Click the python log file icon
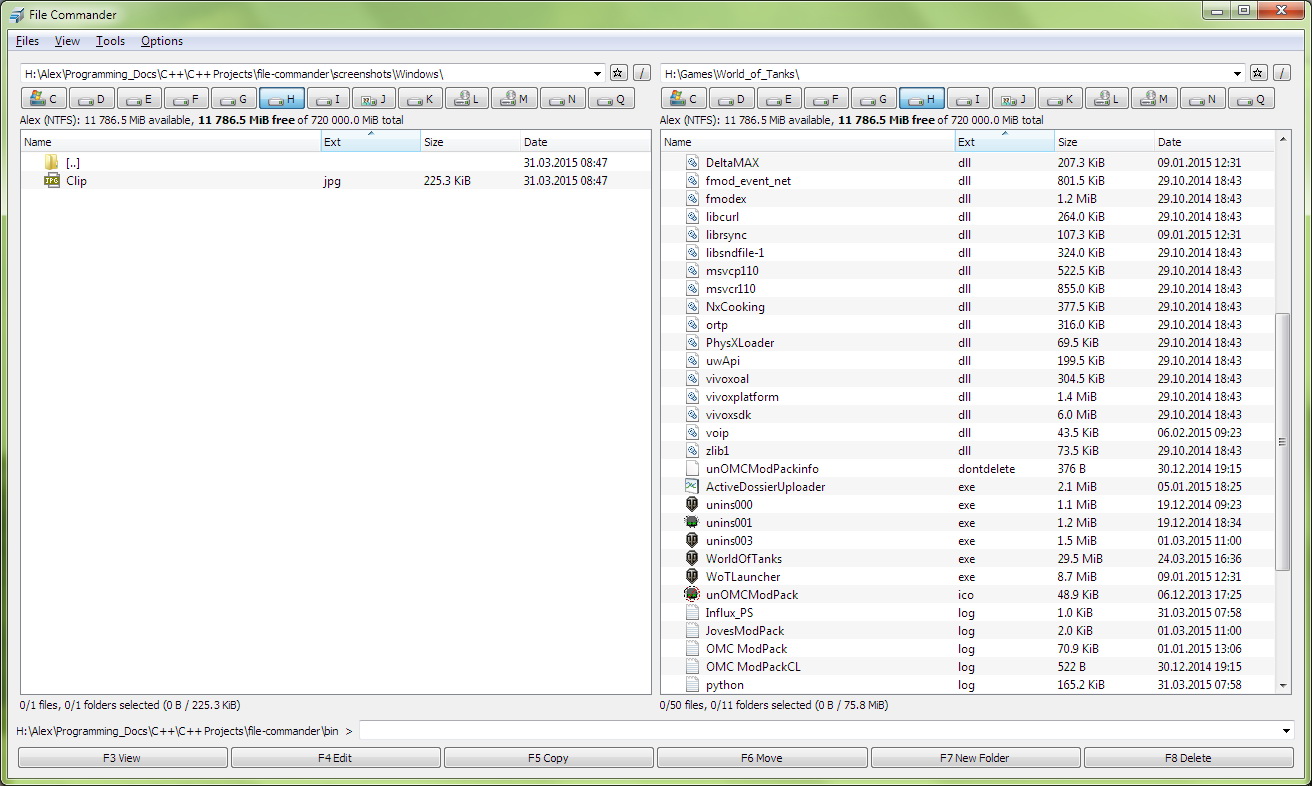1312x786 pixels. [692, 685]
